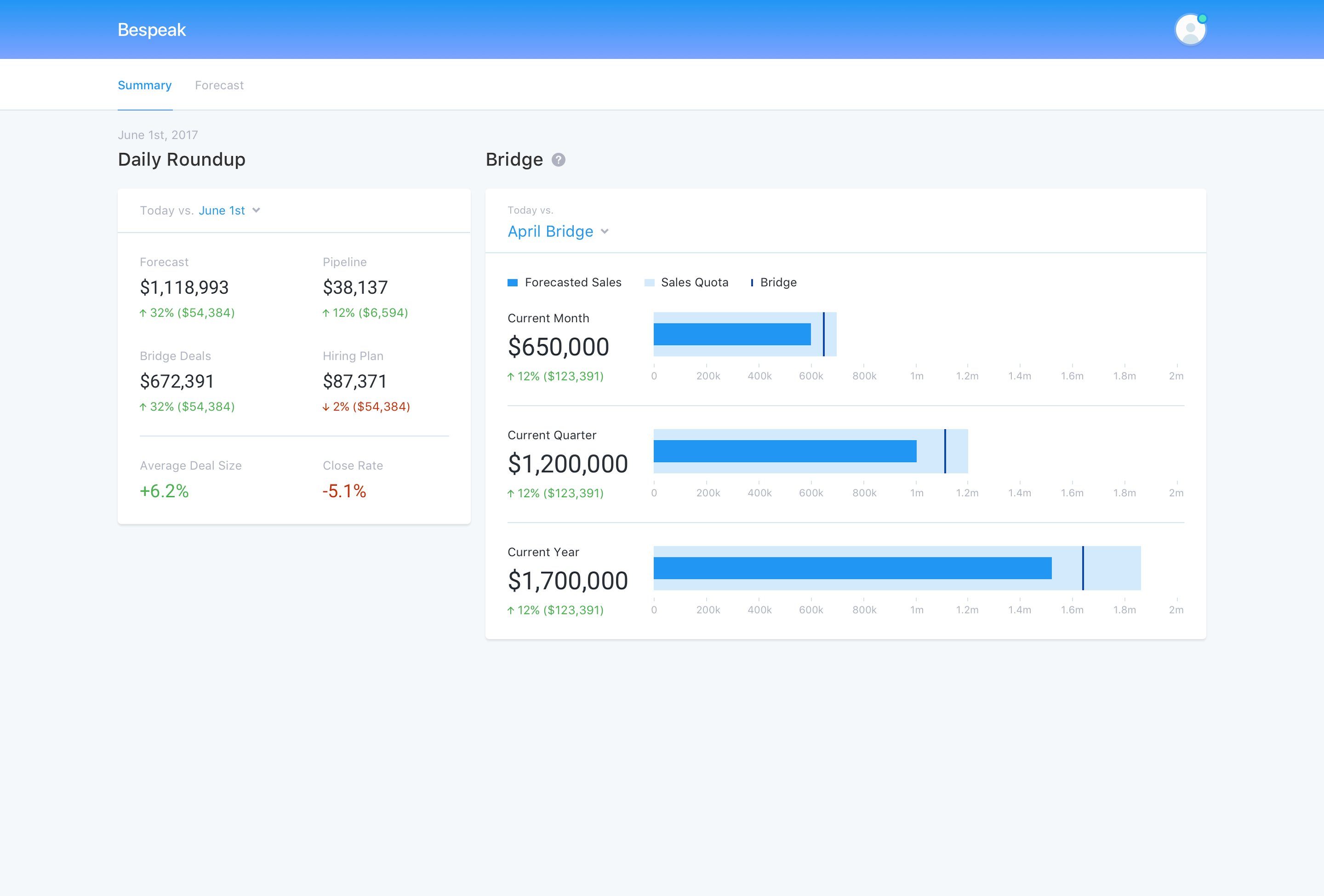Image resolution: width=1324 pixels, height=896 pixels.
Task: Open the April Bridge dropdown chevron
Action: tap(605, 232)
